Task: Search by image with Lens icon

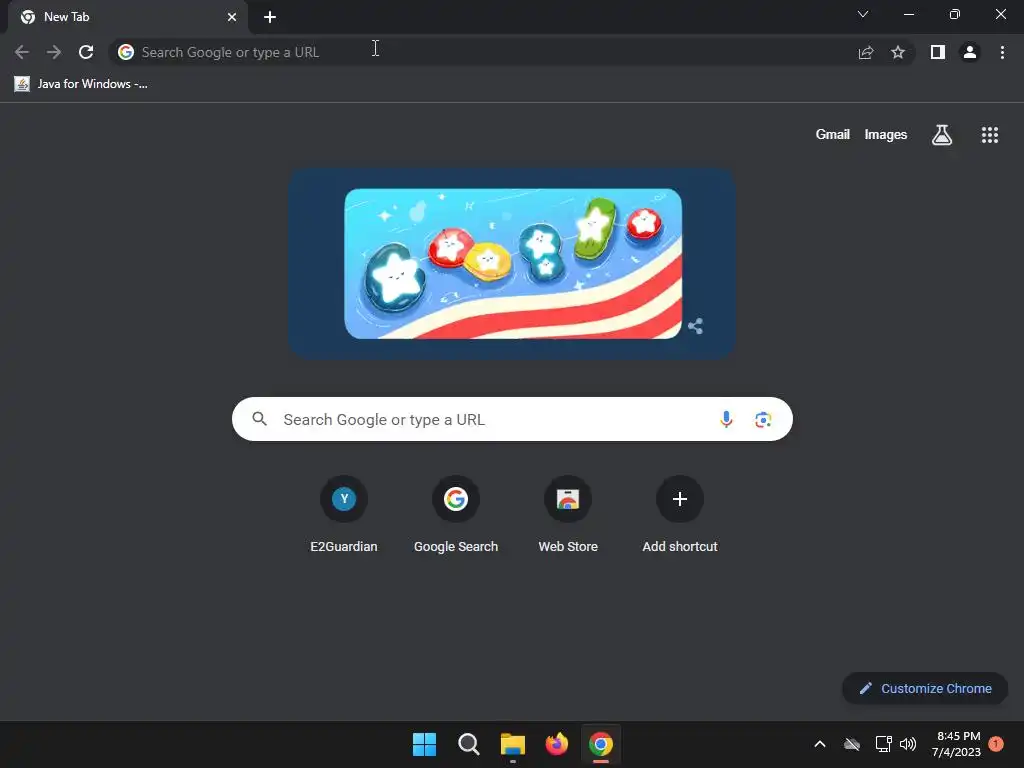Action: pos(763,419)
